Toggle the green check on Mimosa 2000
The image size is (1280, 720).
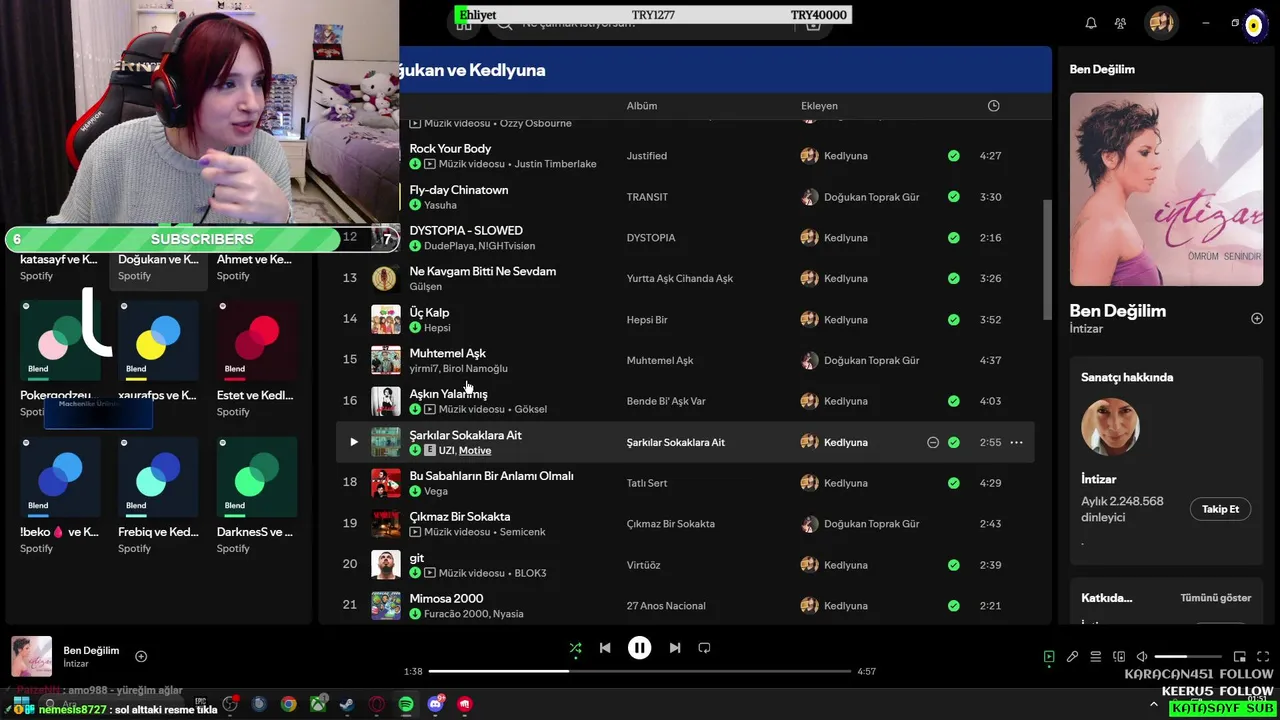(954, 606)
